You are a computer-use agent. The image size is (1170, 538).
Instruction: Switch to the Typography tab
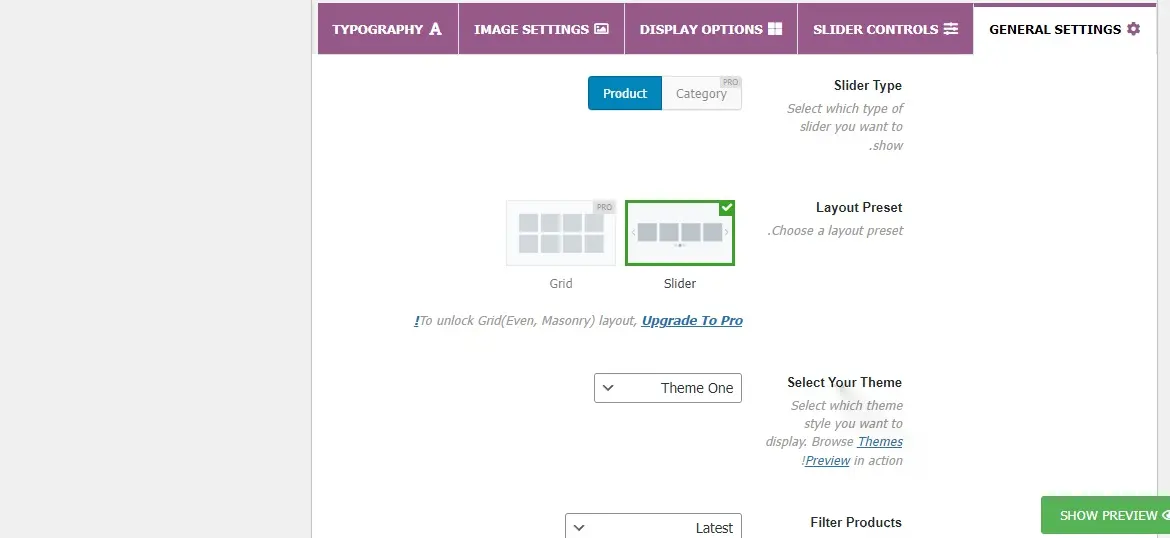387,29
